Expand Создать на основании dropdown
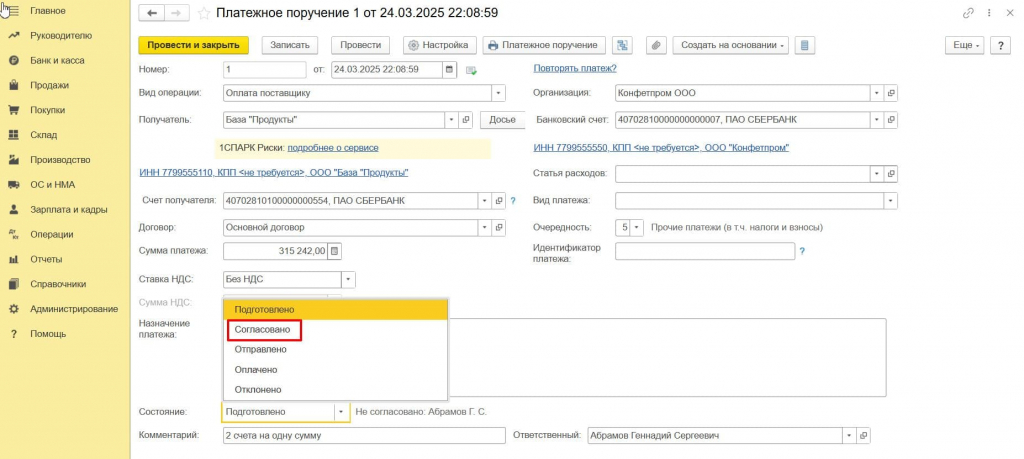Viewport: 1024px width, 459px height. 731,45
